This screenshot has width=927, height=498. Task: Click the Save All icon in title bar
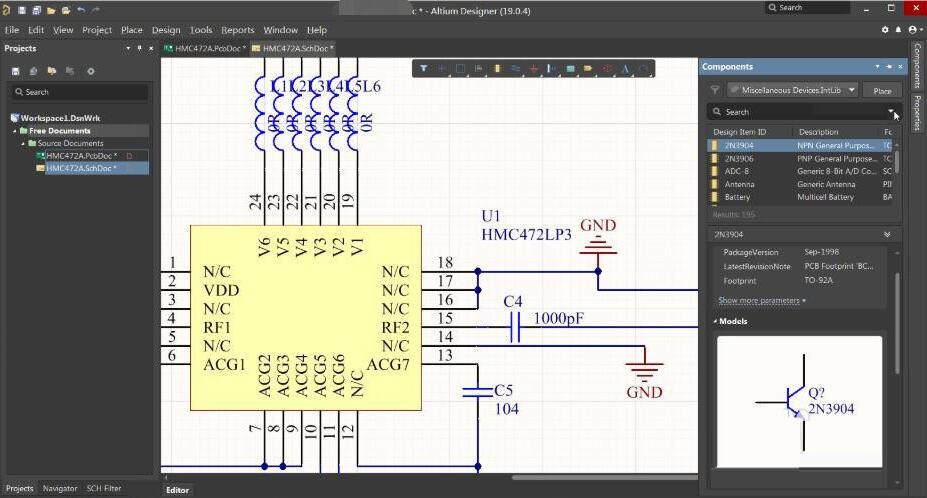pyautogui.click(x=37, y=10)
